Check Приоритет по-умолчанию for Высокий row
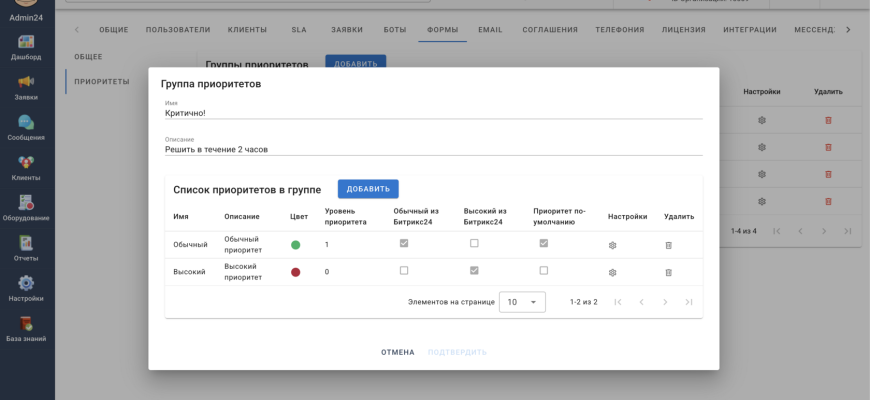This screenshot has width=870, height=400. pos(544,271)
